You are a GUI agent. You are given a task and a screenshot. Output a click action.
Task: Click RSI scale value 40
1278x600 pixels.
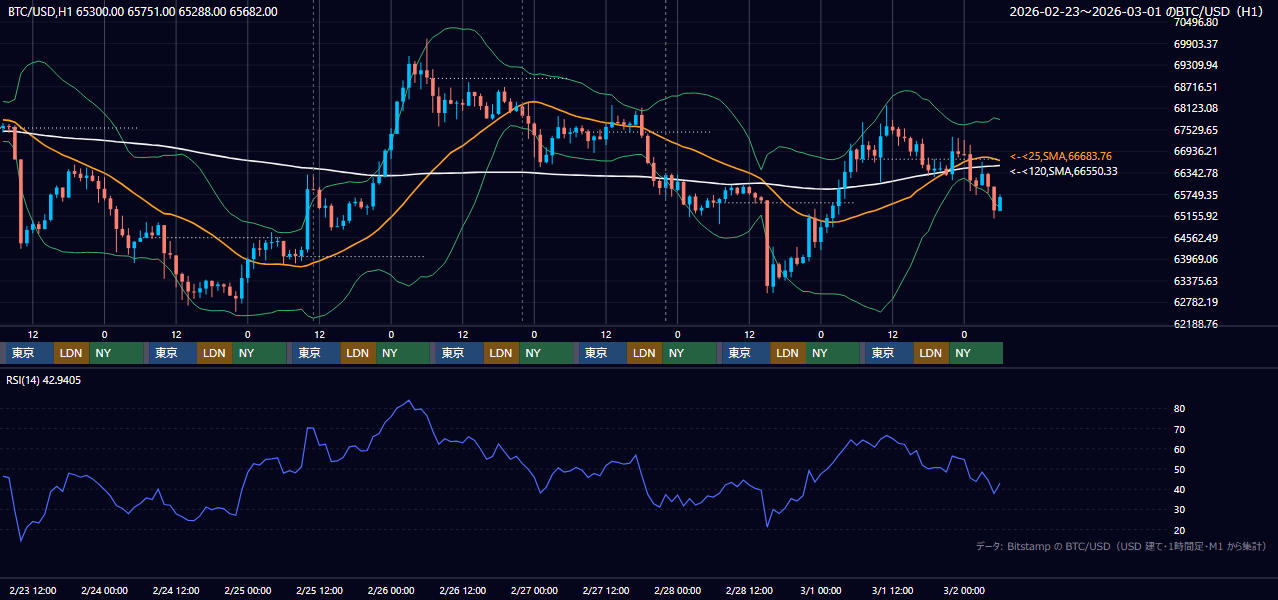tap(1179, 489)
